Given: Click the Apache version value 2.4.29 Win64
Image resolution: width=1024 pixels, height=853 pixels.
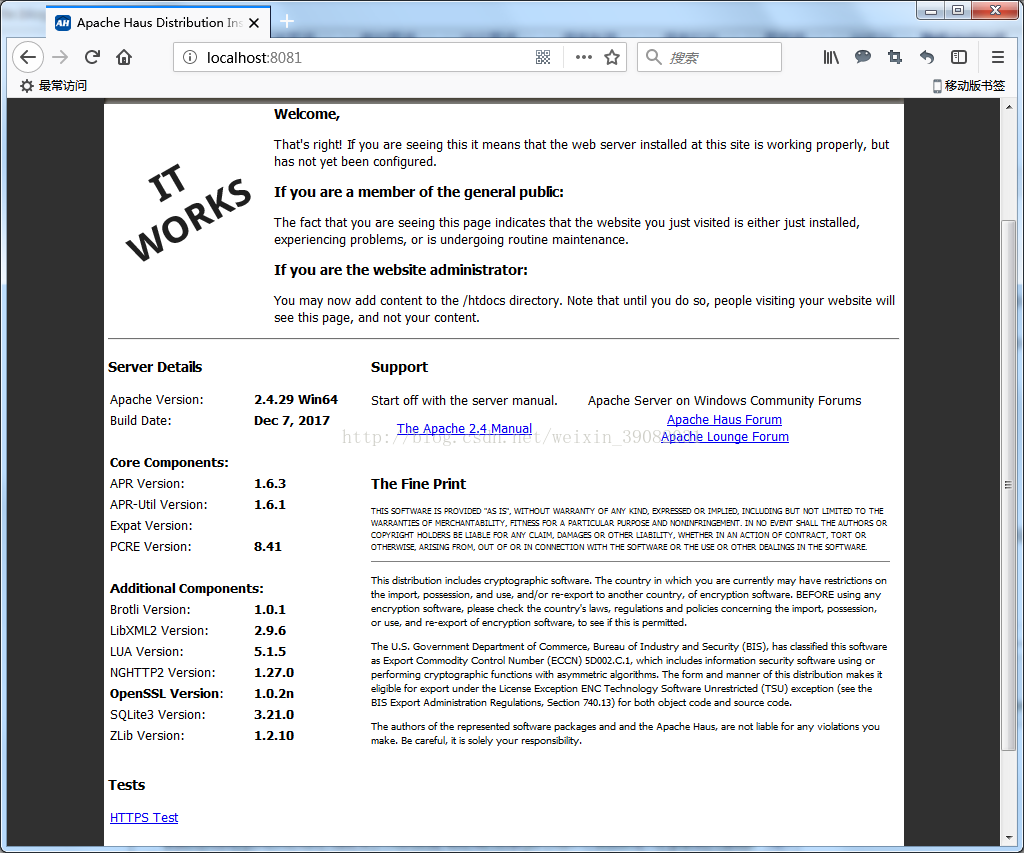Looking at the screenshot, I should click(296, 399).
